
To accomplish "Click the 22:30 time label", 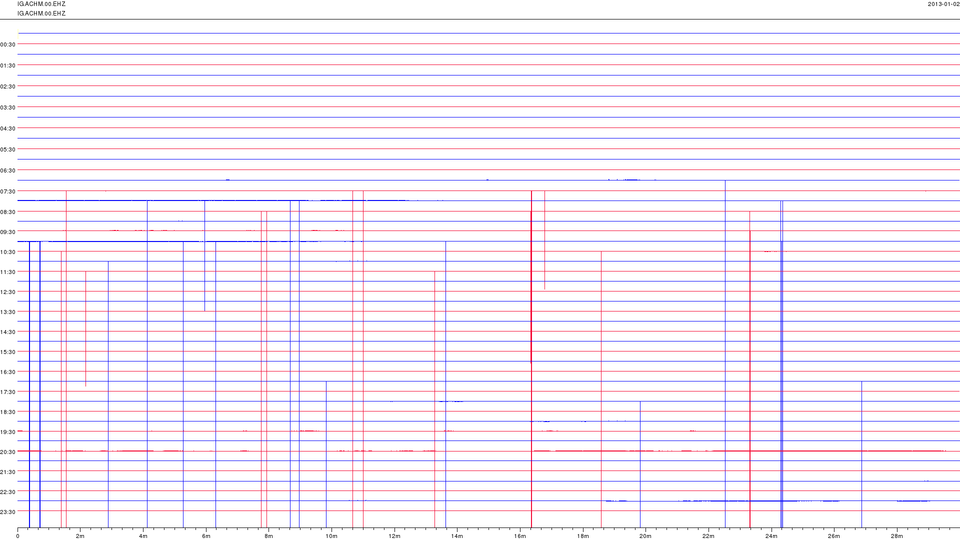I will [7, 492].
